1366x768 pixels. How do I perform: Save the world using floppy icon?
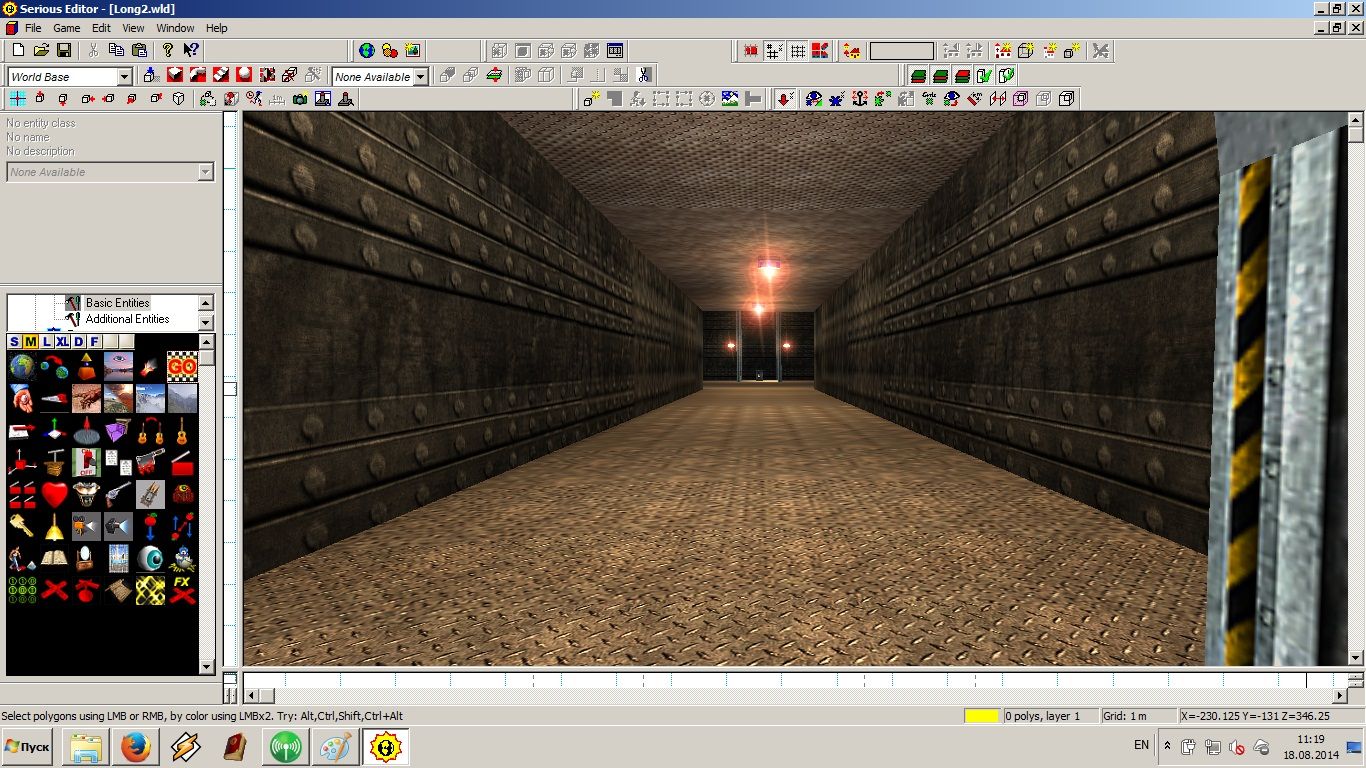coord(63,50)
